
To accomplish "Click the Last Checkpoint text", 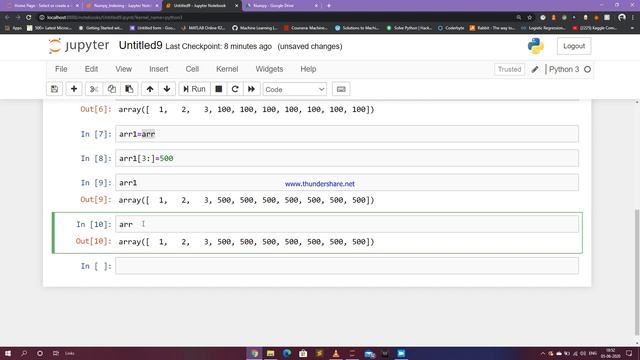I will (218, 47).
